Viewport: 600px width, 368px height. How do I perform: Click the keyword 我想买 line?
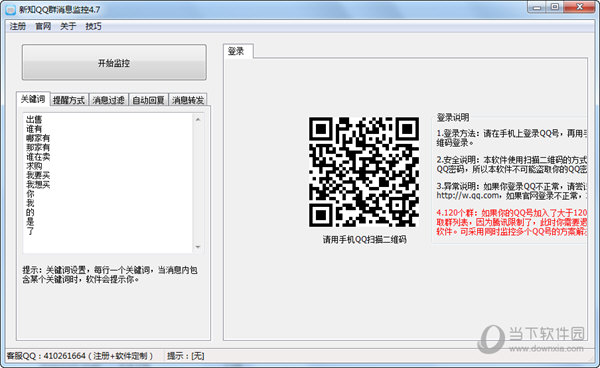coord(38,184)
